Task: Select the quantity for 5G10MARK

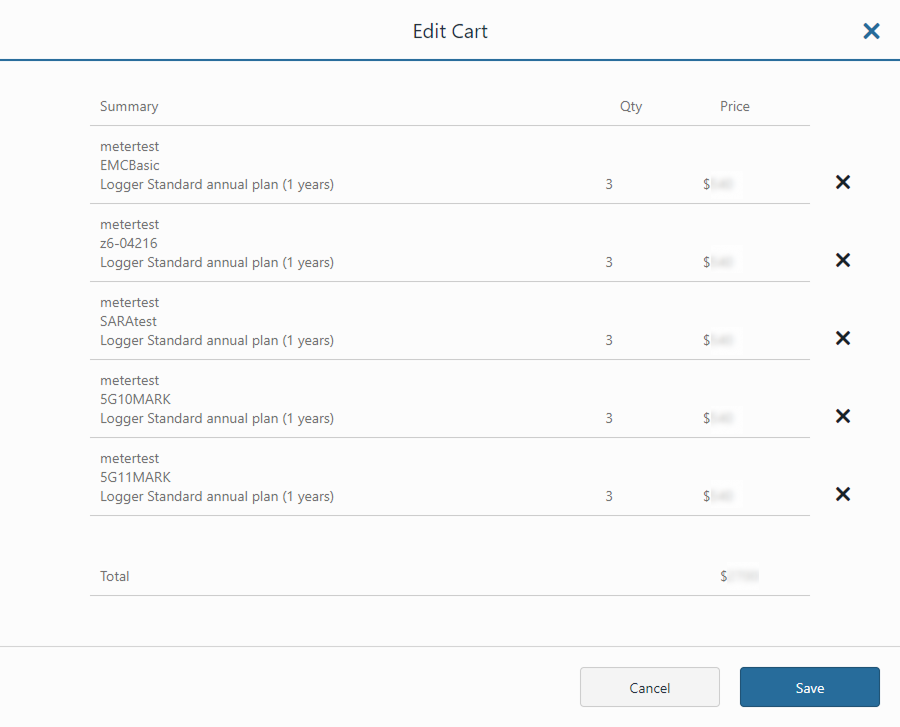Action: coord(609,418)
